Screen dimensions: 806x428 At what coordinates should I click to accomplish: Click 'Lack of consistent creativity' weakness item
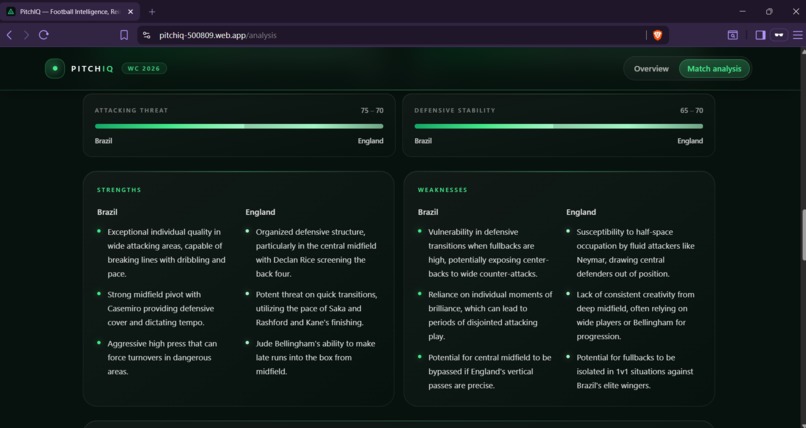635,315
